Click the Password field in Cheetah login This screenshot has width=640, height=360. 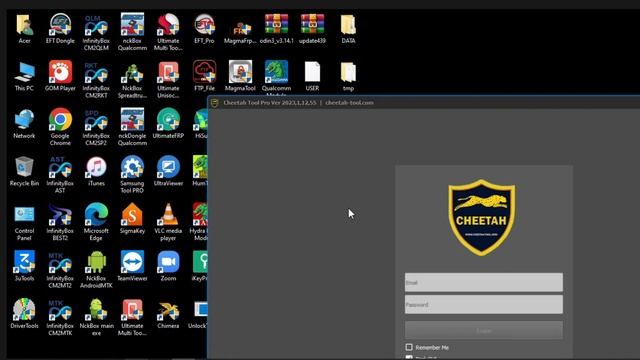(484, 304)
